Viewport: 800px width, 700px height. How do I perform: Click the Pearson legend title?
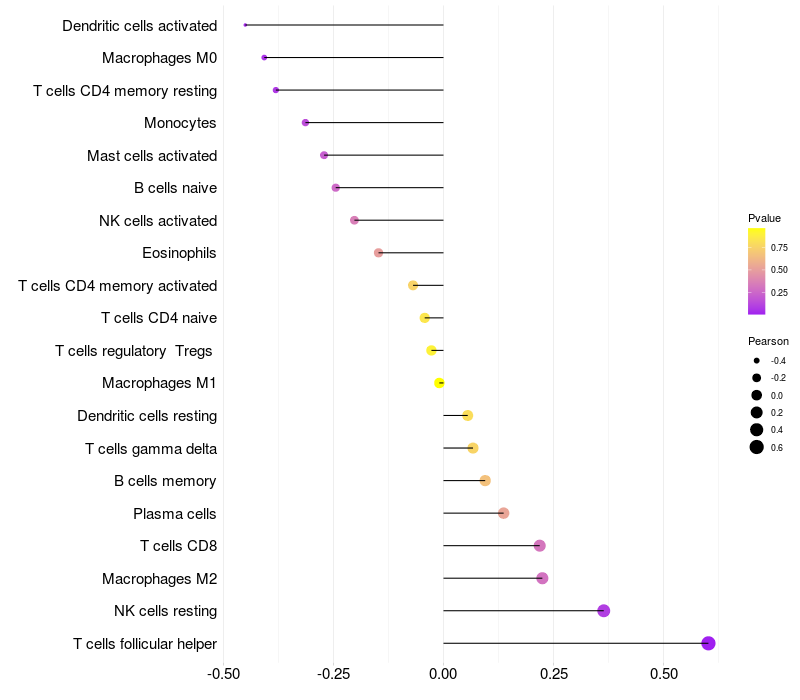pyautogui.click(x=768, y=341)
